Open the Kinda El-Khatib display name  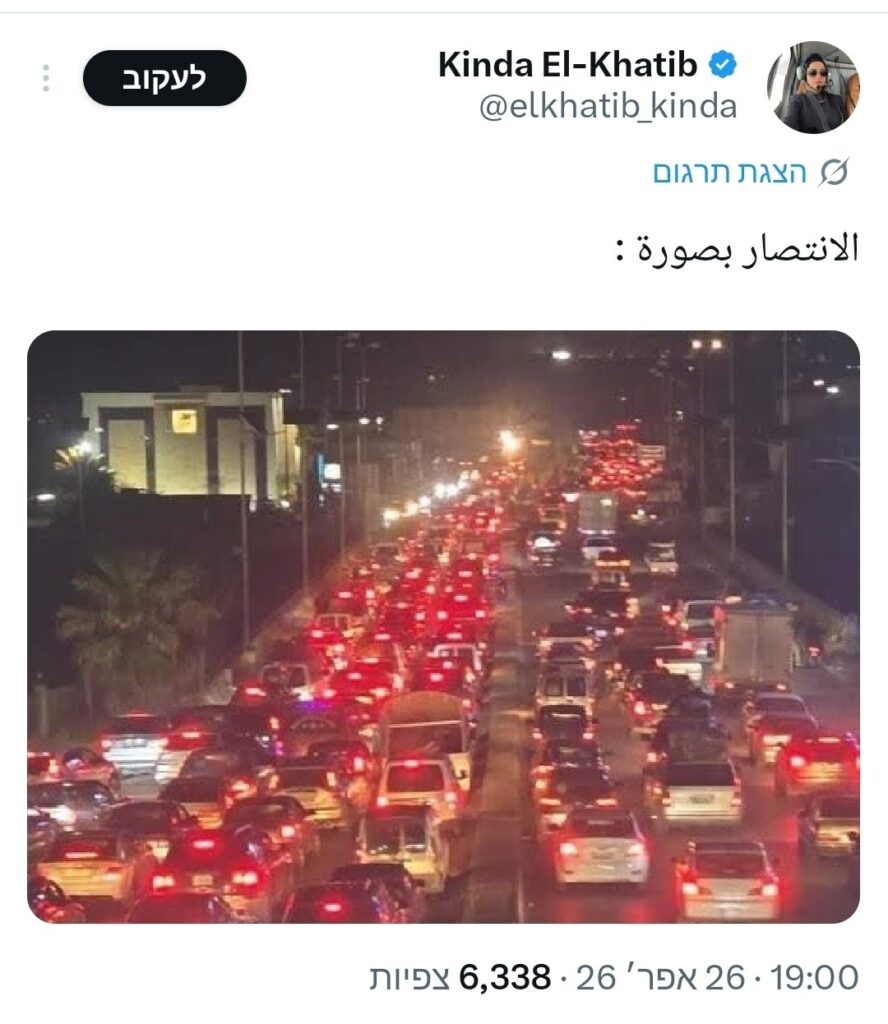pos(567,65)
